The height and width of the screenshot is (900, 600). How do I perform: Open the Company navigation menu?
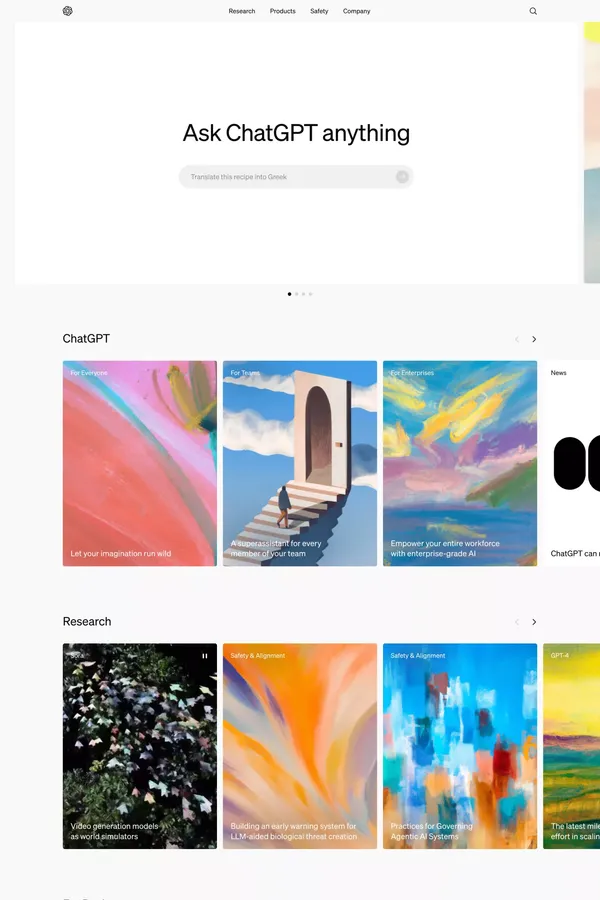click(x=357, y=11)
